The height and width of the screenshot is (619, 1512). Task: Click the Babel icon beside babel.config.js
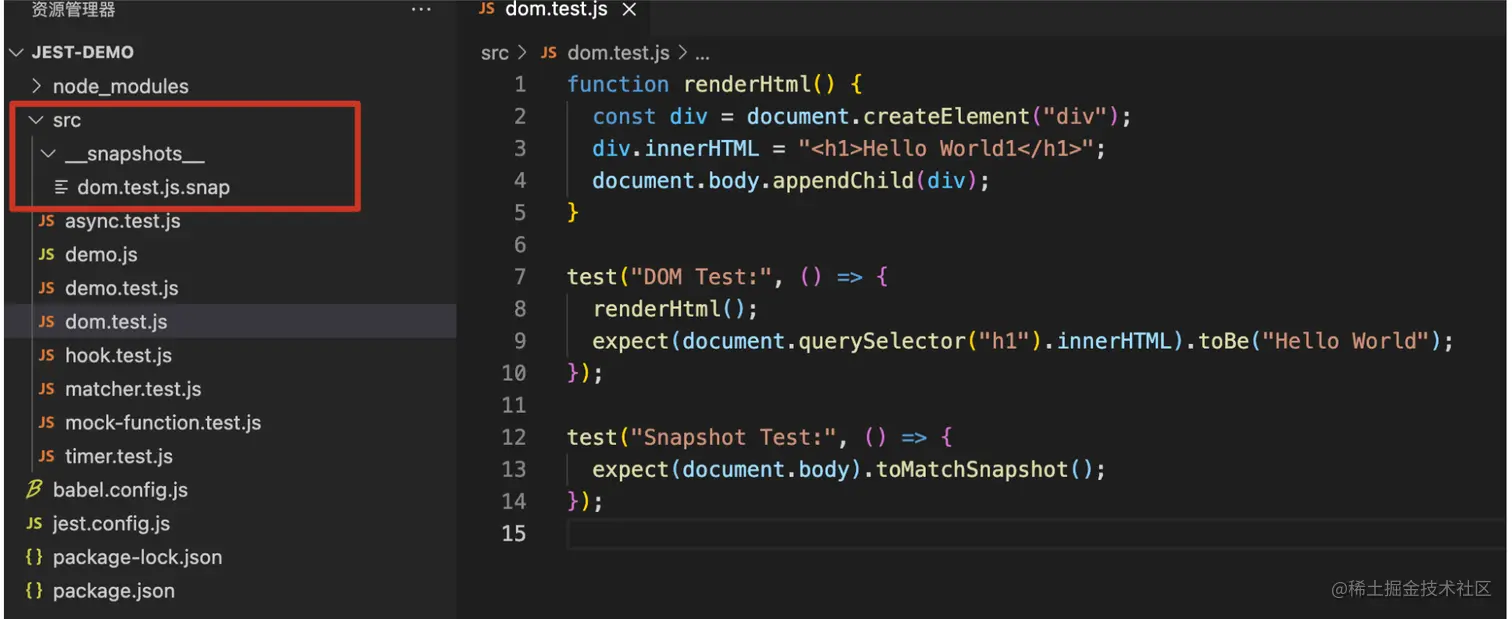click(x=34, y=490)
